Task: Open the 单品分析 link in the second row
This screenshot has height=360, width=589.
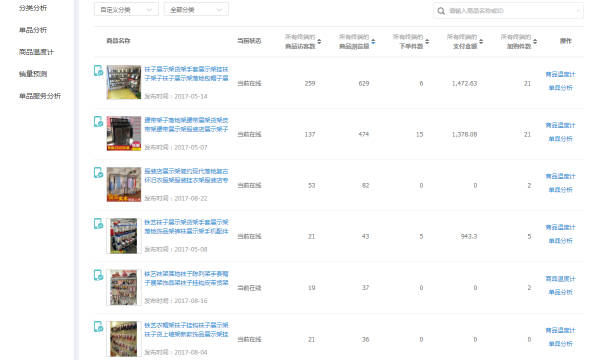Action: pos(560,139)
